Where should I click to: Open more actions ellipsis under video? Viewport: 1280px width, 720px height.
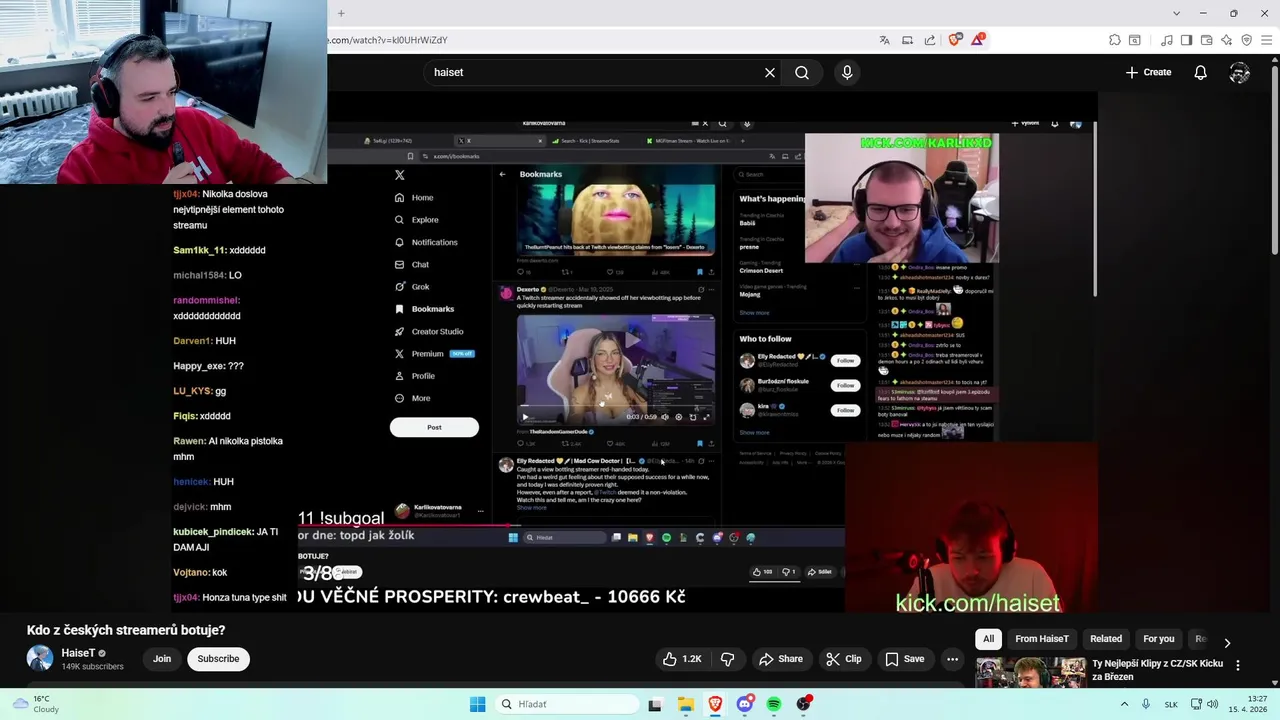952,659
